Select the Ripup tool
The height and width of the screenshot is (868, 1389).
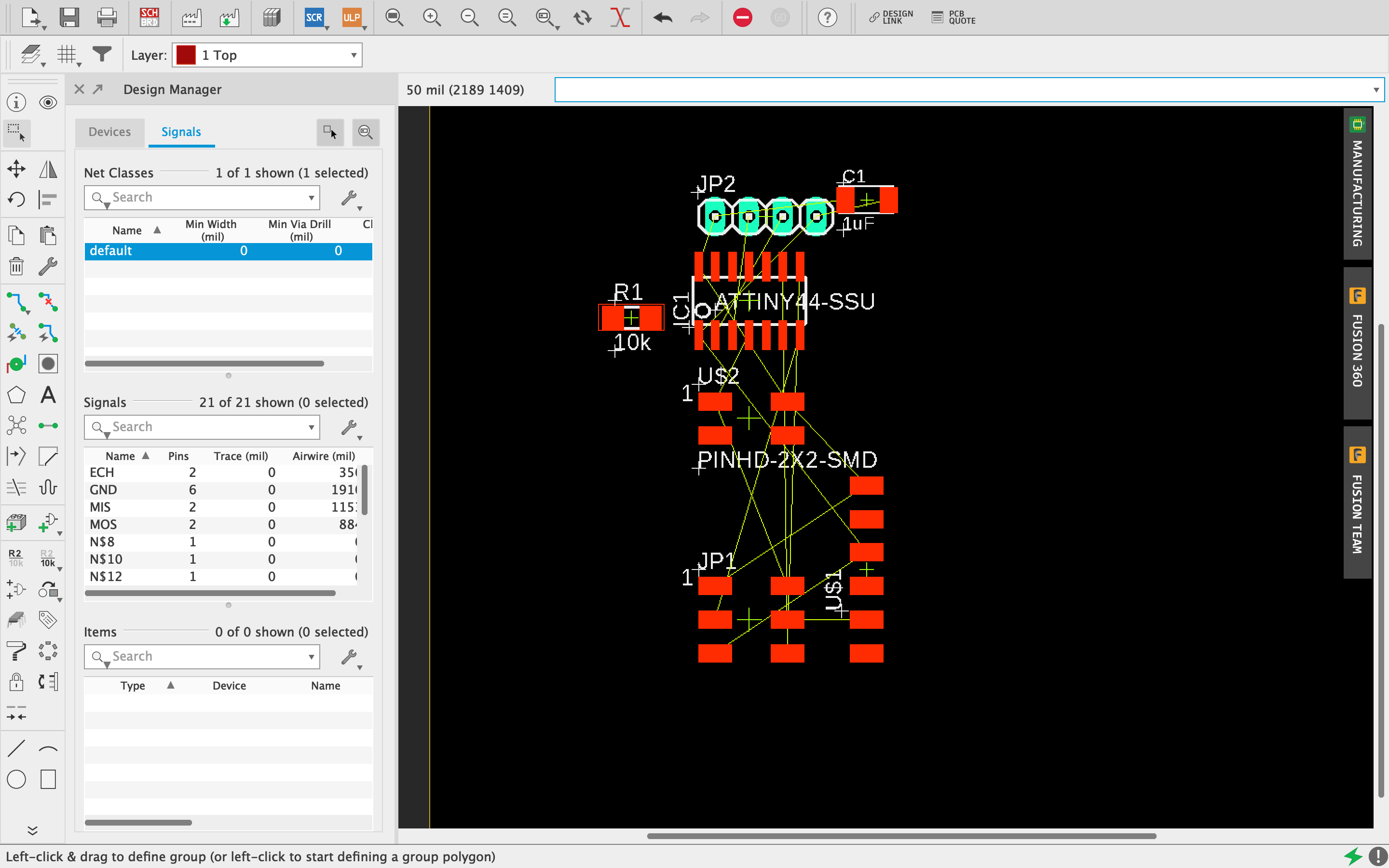point(48,302)
